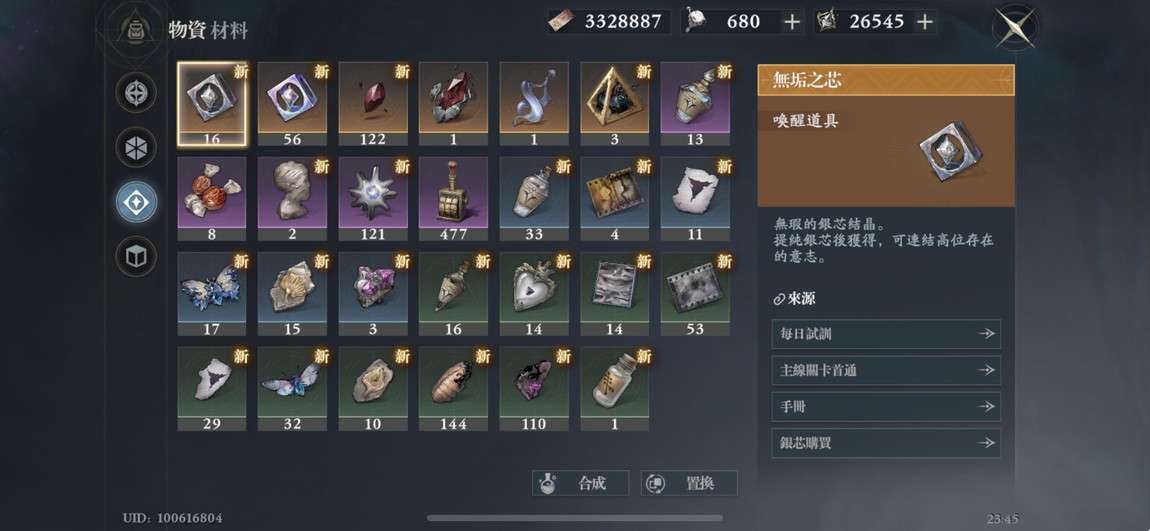
Task: Open 銀芯購買 source link
Action: click(x=886, y=443)
